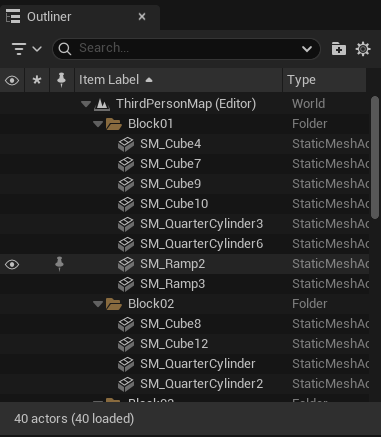Click the StaticMeshActor type of SM_Cube4

330,144
